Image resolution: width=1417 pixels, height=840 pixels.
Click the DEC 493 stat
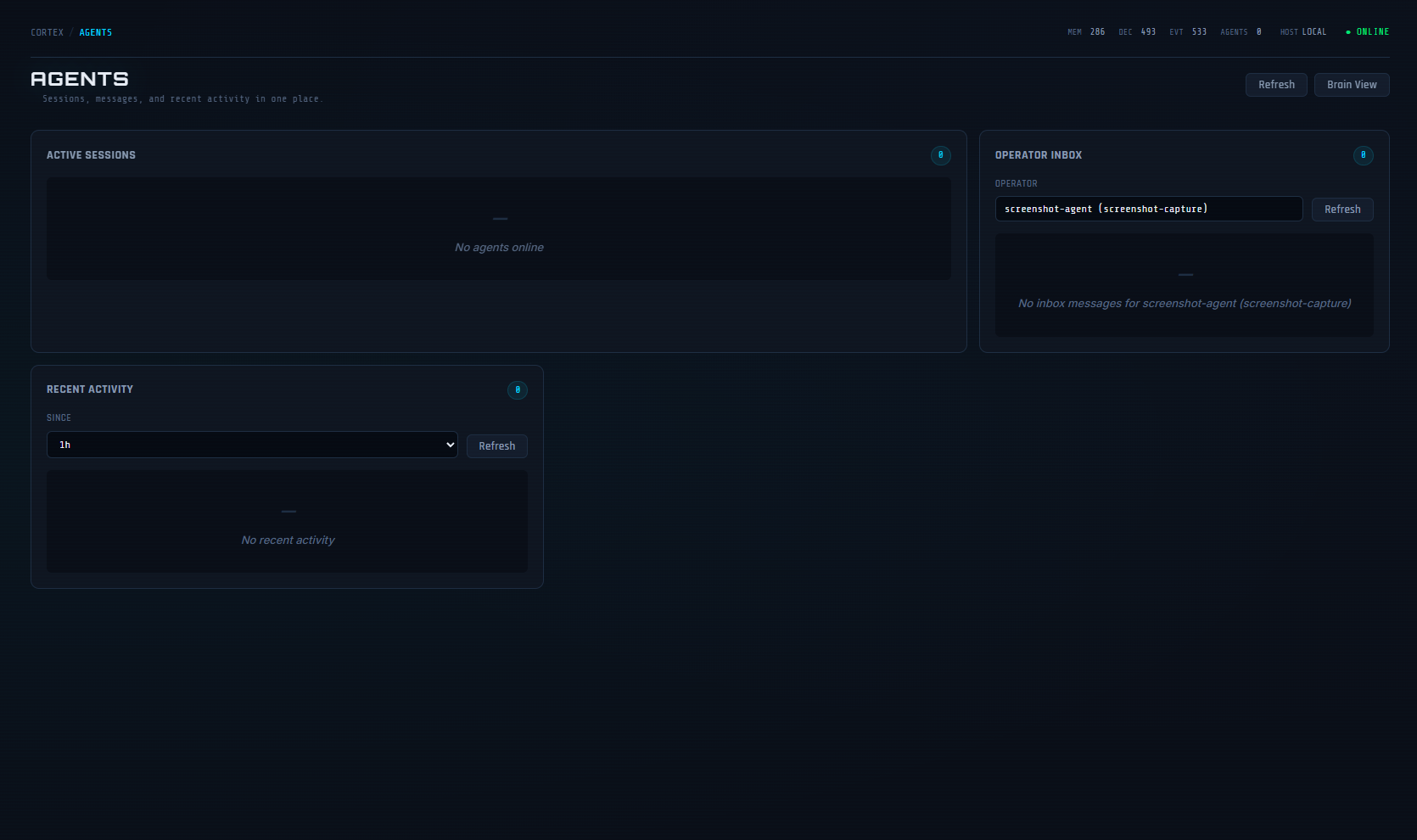click(1137, 32)
